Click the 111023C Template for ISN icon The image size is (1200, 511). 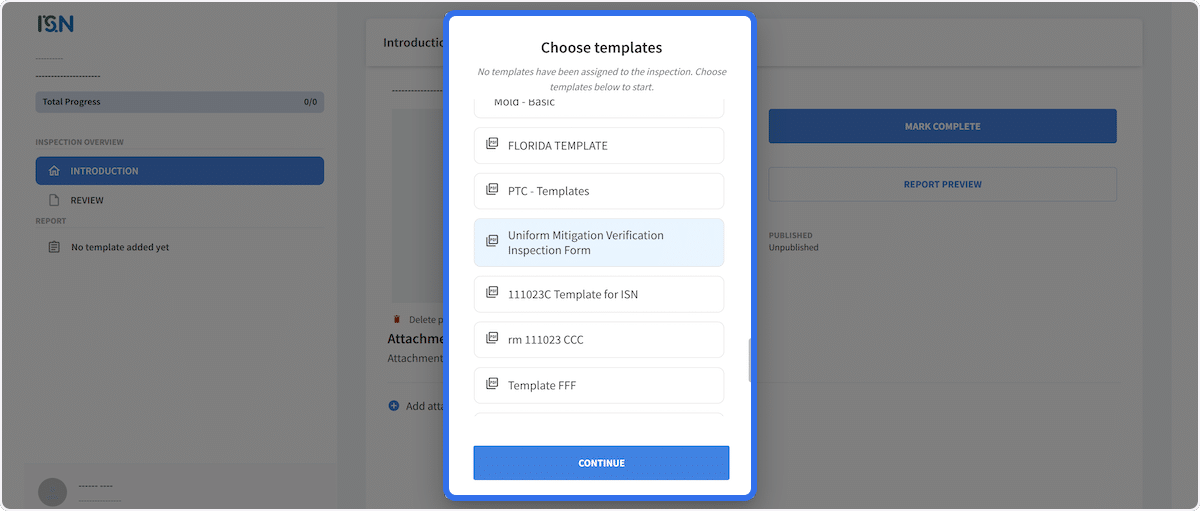(x=492, y=293)
